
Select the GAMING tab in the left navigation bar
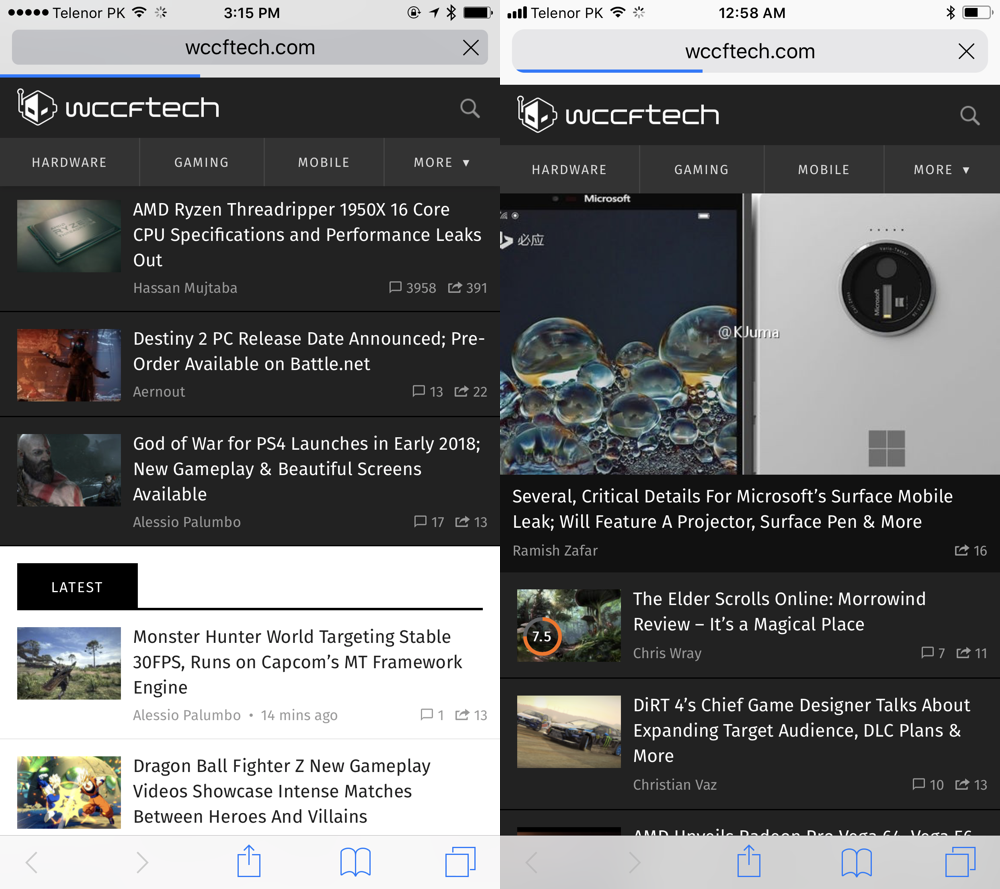pos(202,163)
